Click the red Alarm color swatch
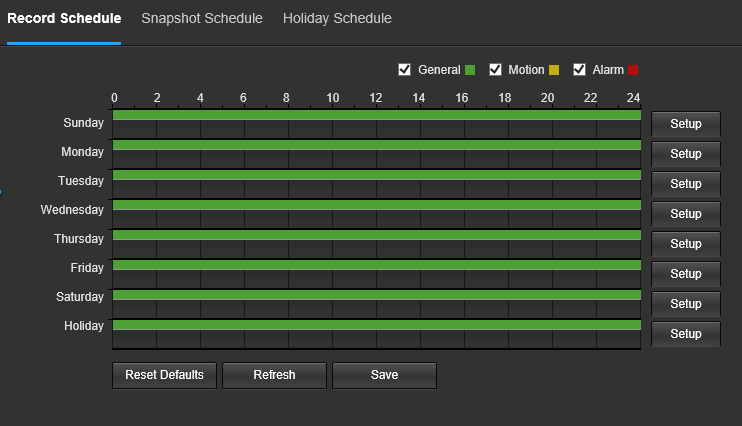The image size is (742, 426). click(633, 70)
